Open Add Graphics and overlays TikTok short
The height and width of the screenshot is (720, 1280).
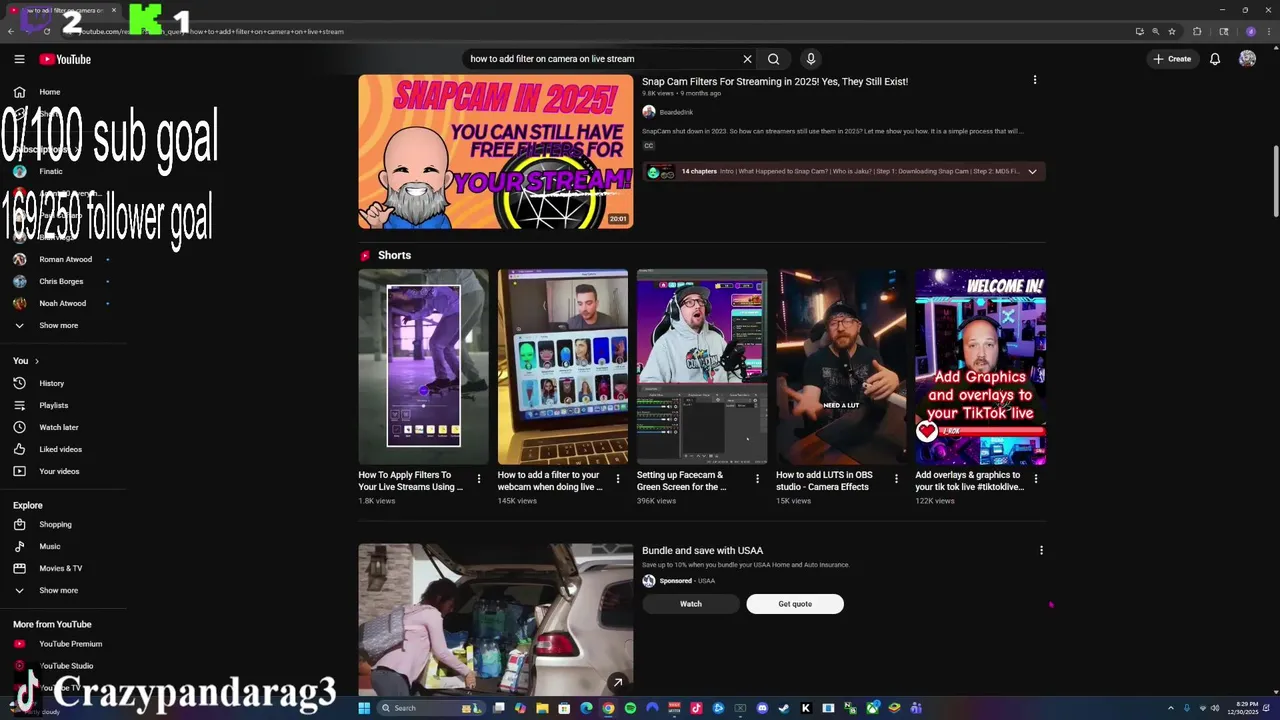coord(980,367)
